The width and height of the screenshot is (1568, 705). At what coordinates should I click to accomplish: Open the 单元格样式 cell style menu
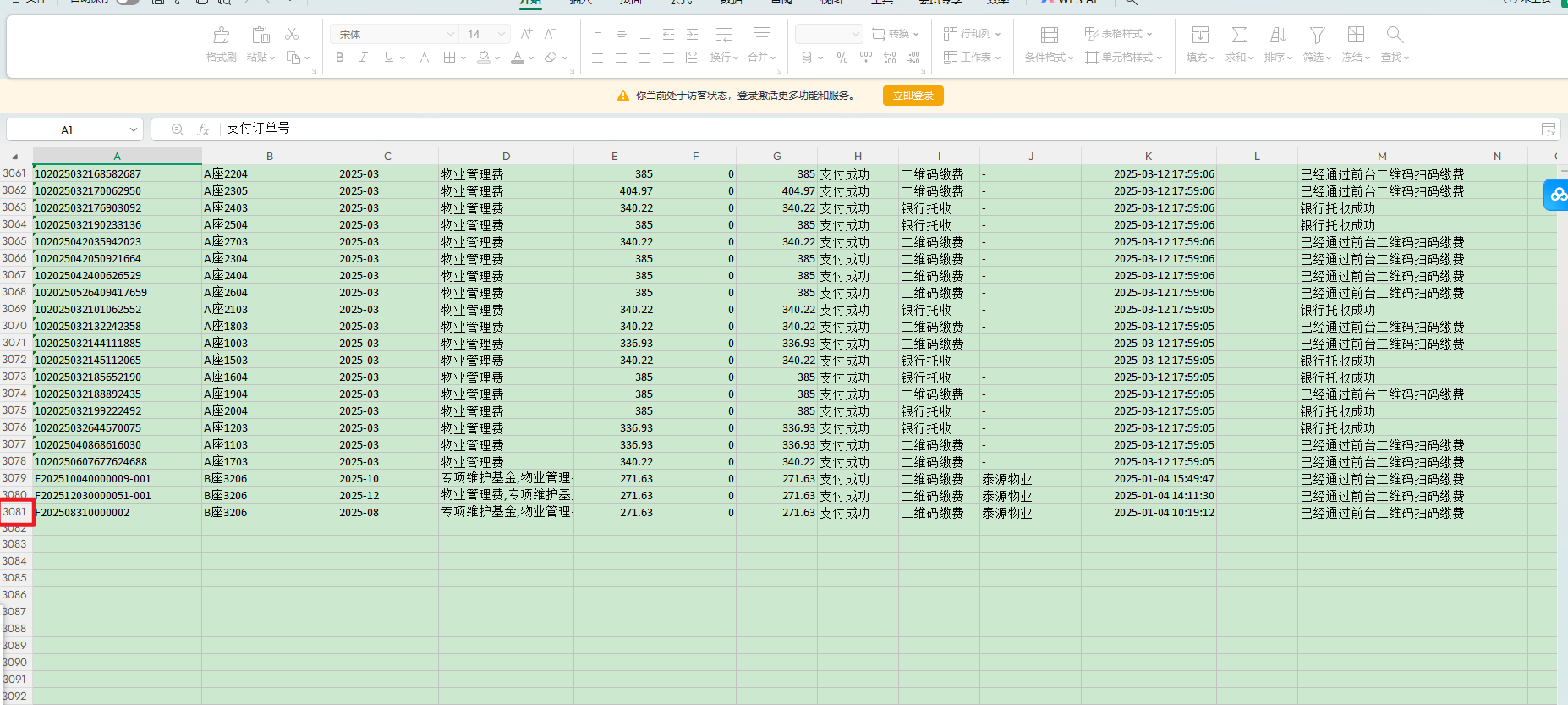click(1124, 58)
